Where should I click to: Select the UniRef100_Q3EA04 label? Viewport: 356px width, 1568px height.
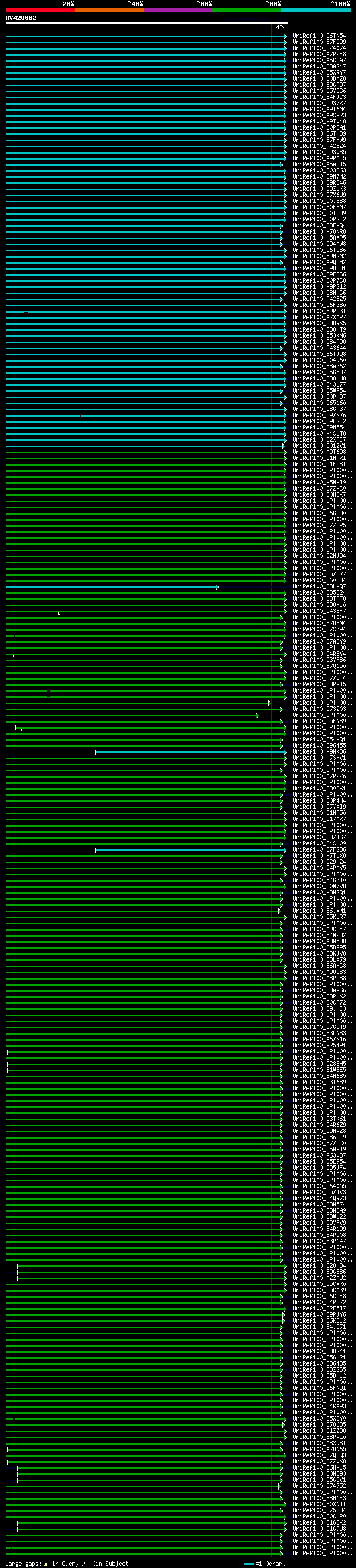(x=319, y=225)
